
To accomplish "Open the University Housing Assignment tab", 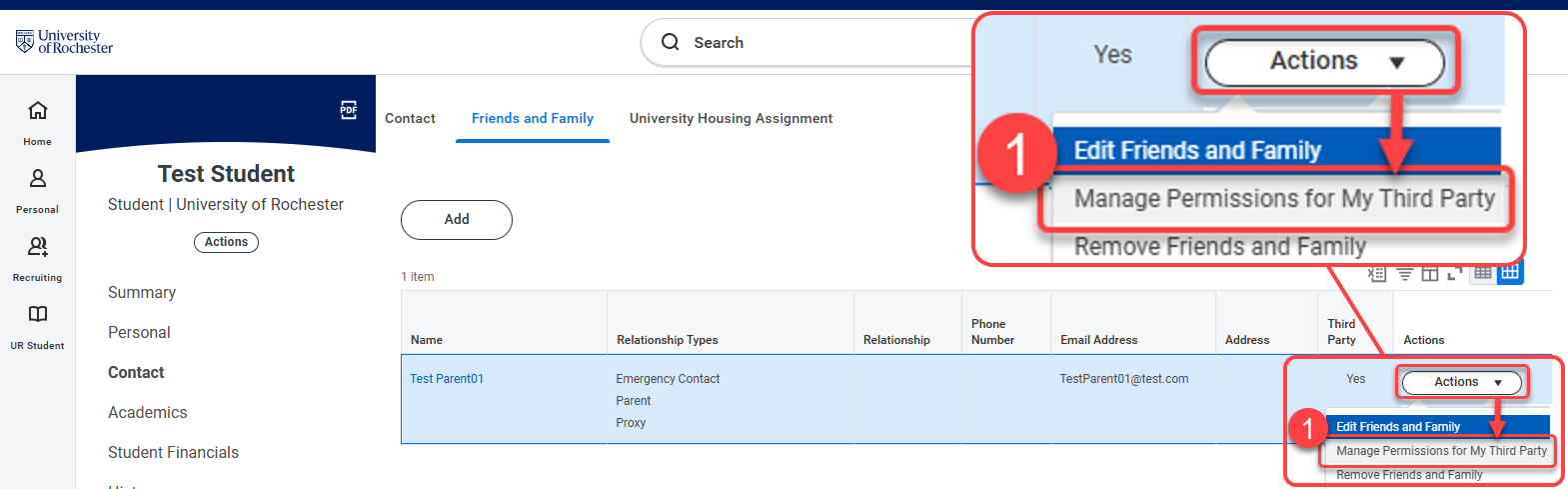I will (731, 118).
